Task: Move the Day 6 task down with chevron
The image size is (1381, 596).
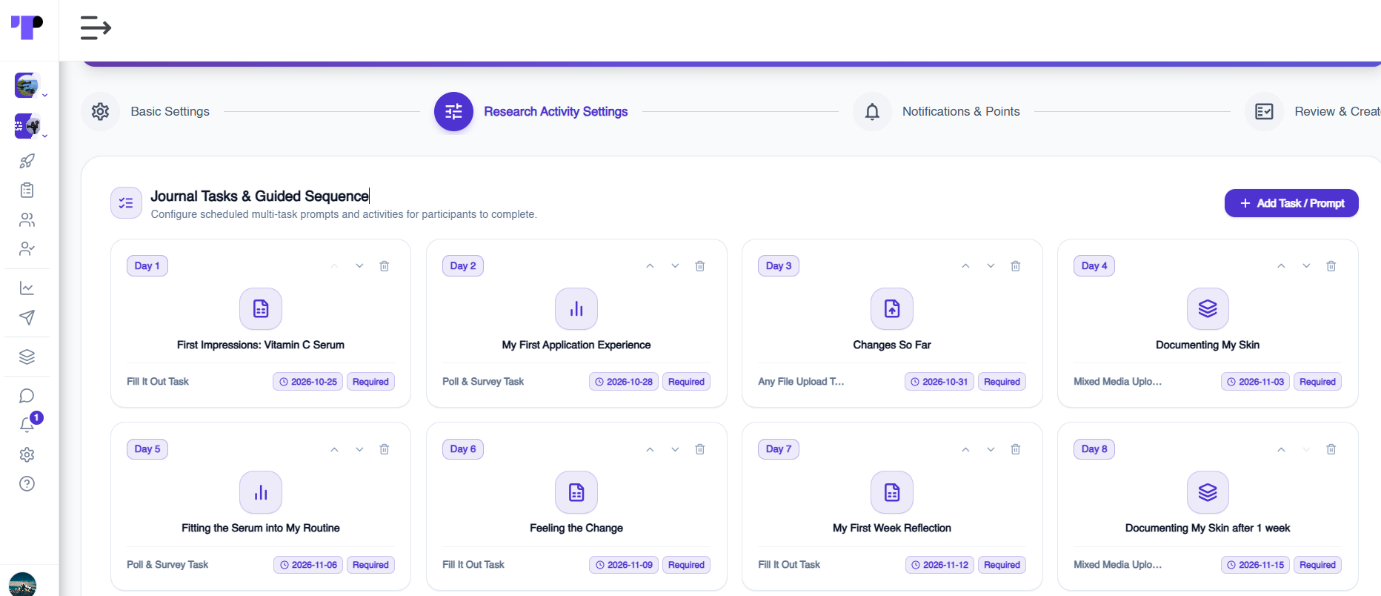Action: tap(675, 449)
